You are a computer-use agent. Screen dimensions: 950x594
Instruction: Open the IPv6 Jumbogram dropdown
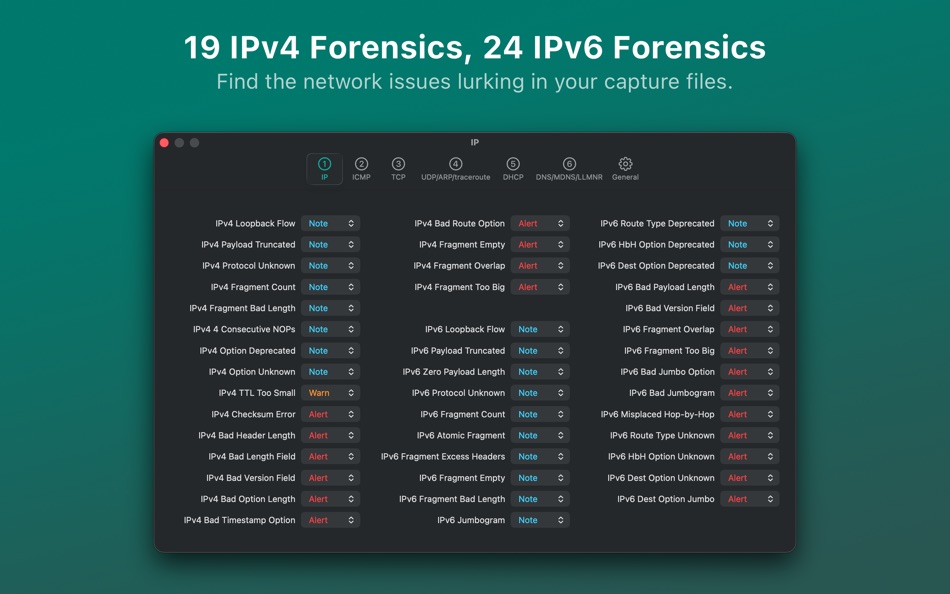coord(540,520)
